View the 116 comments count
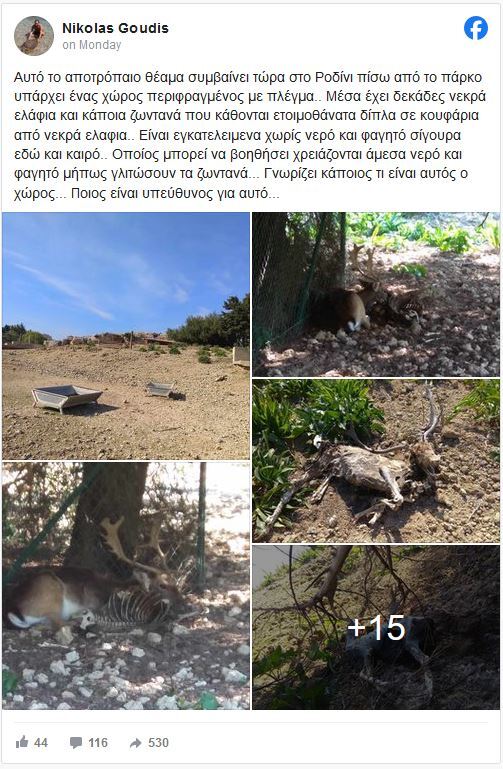503x769 pixels. [x=98, y=743]
